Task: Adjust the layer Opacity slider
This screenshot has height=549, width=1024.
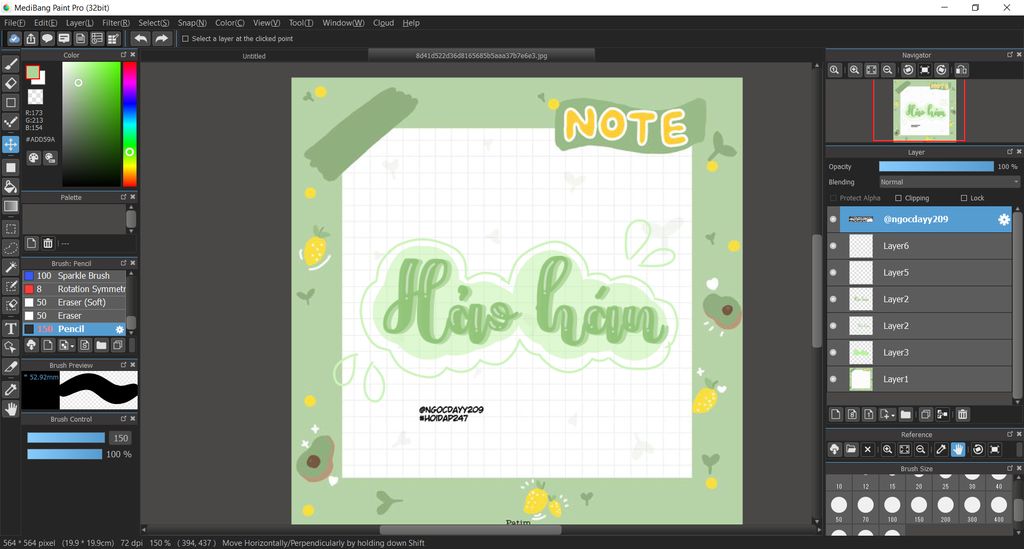Action: (936, 166)
